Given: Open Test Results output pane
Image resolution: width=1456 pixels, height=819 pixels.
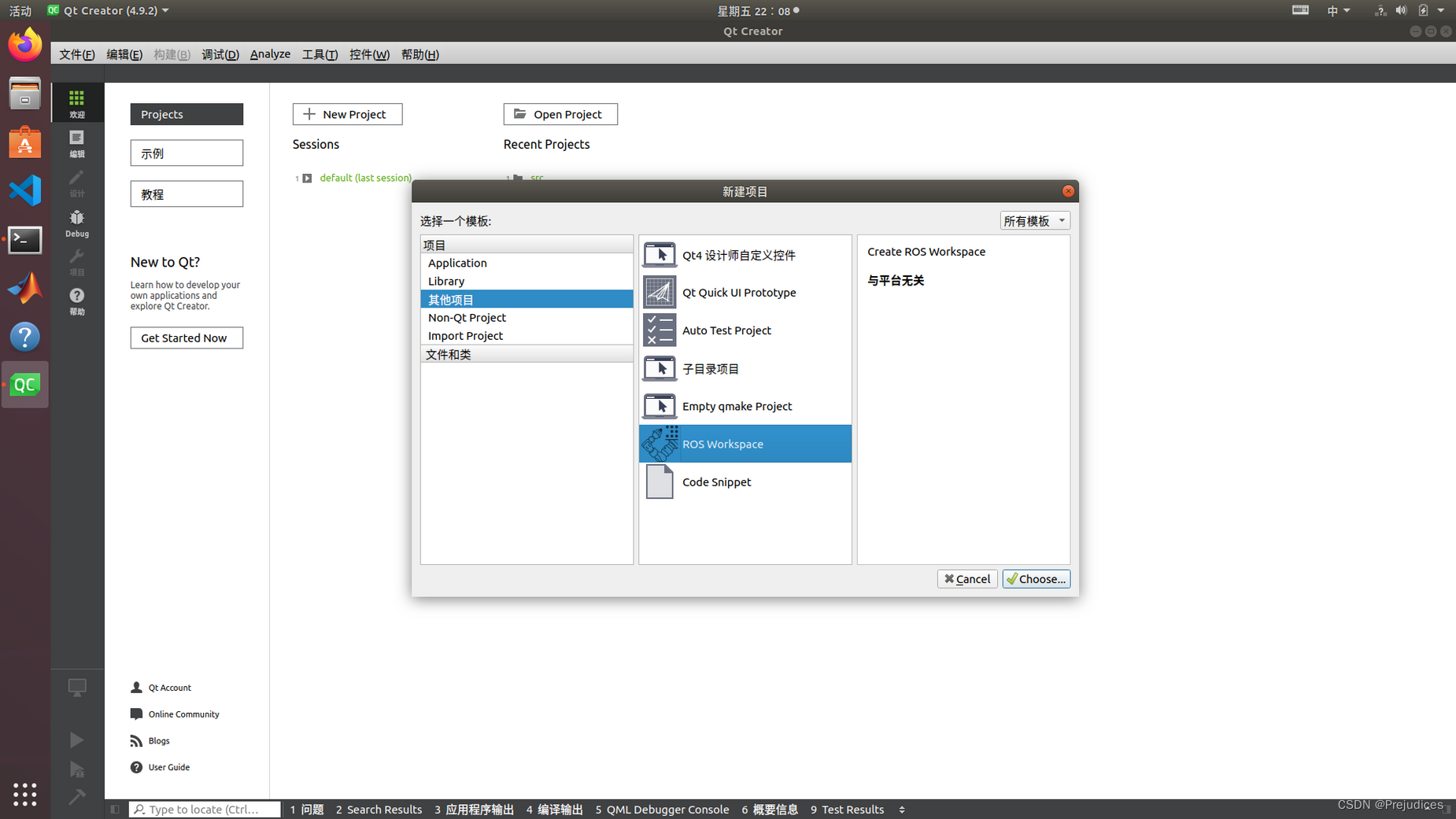Looking at the screenshot, I should (x=847, y=810).
